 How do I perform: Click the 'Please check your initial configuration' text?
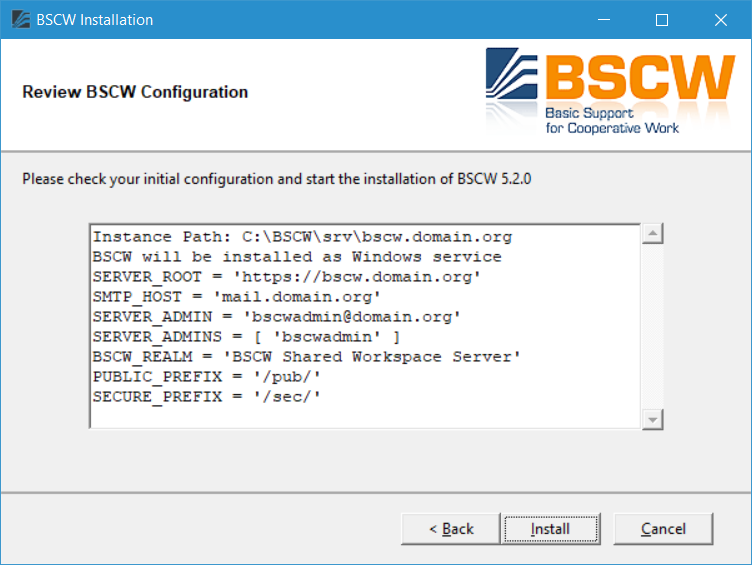(x=277, y=179)
